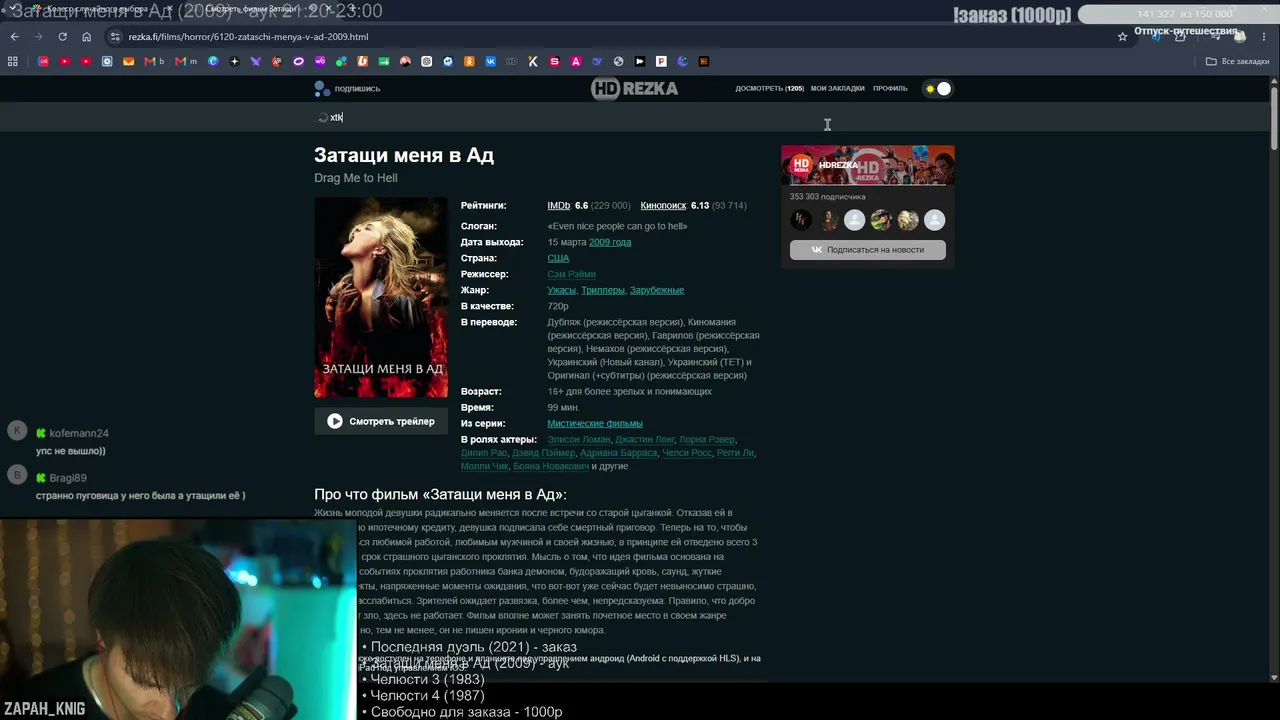Open the 'Зарубежные' genre link
The height and width of the screenshot is (720, 1280).
click(657, 290)
